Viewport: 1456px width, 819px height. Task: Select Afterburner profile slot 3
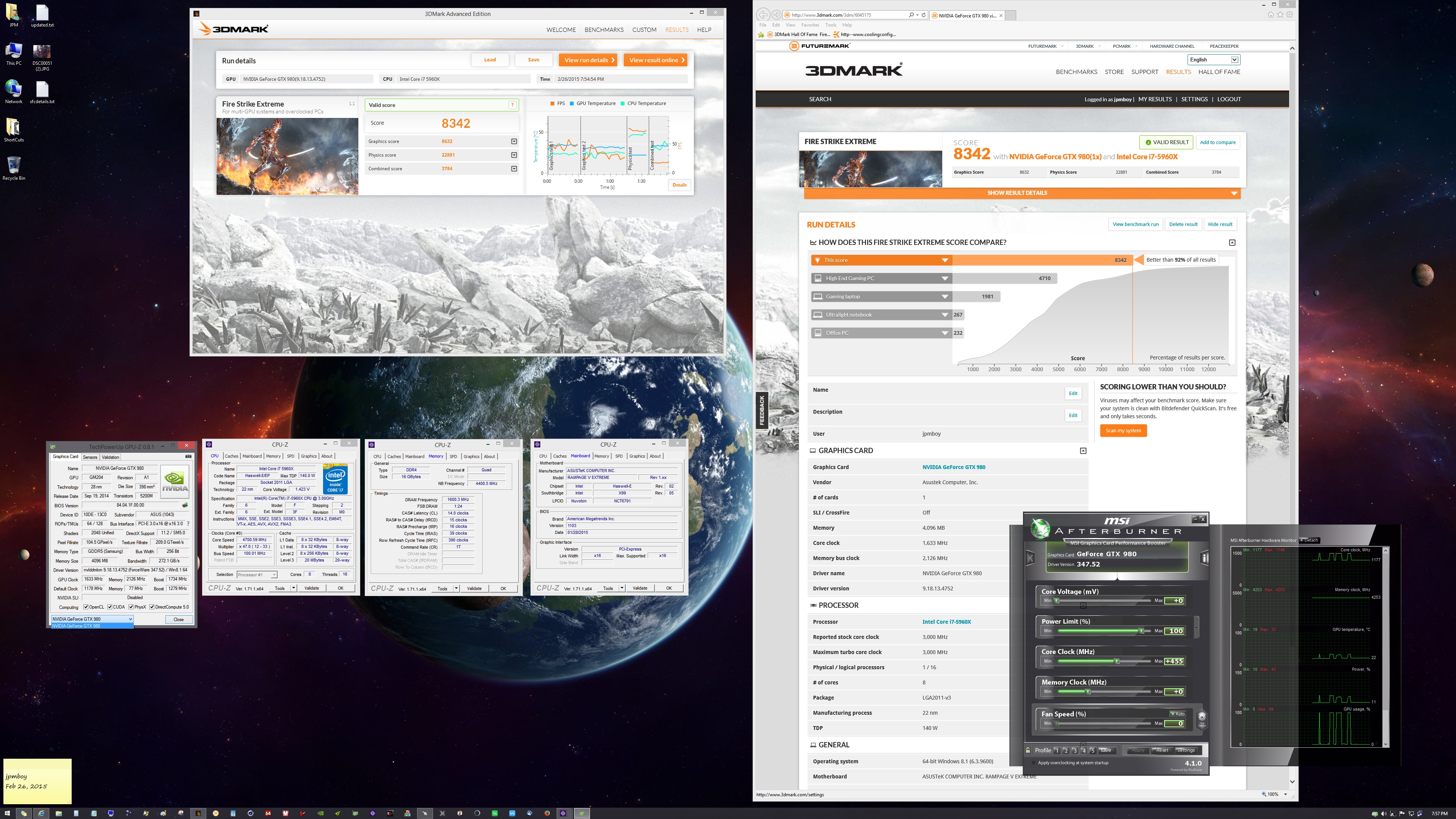[1075, 750]
